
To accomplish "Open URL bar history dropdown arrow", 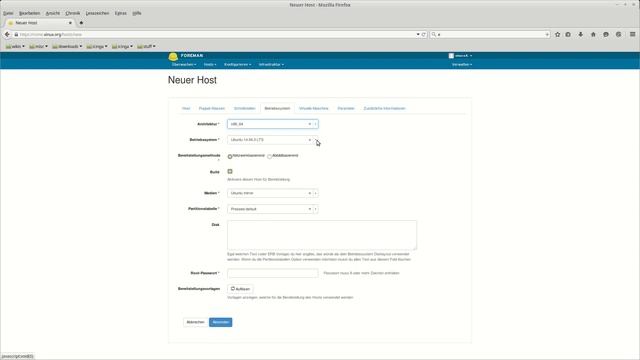I will tap(418, 35).
